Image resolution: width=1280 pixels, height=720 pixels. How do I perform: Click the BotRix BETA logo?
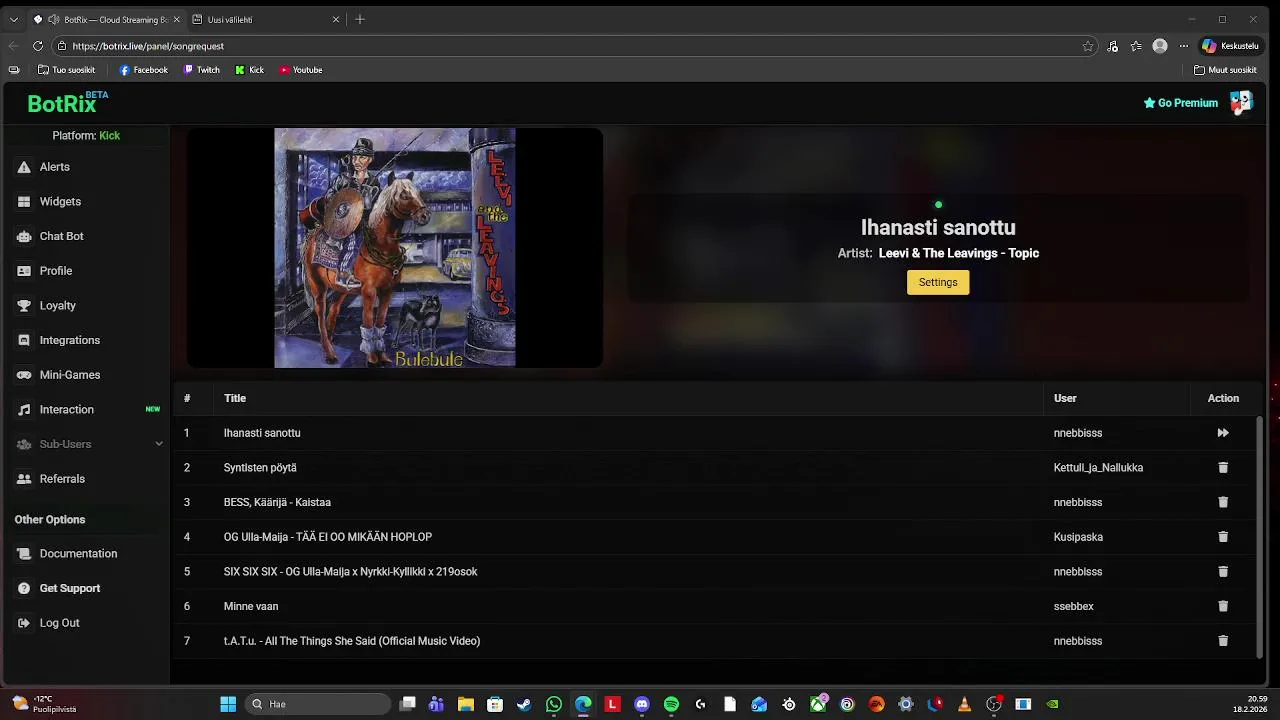pos(67,102)
